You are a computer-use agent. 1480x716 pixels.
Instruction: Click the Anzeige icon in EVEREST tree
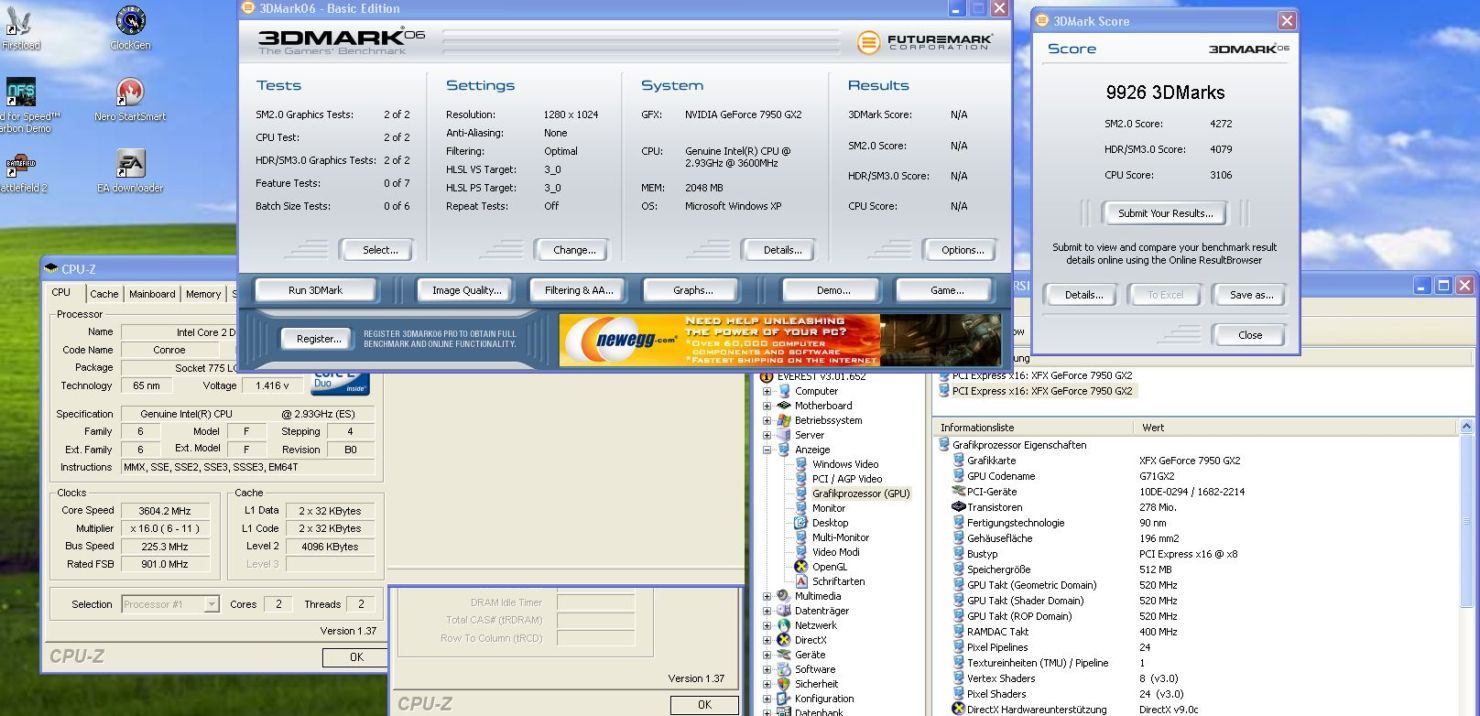pos(784,450)
